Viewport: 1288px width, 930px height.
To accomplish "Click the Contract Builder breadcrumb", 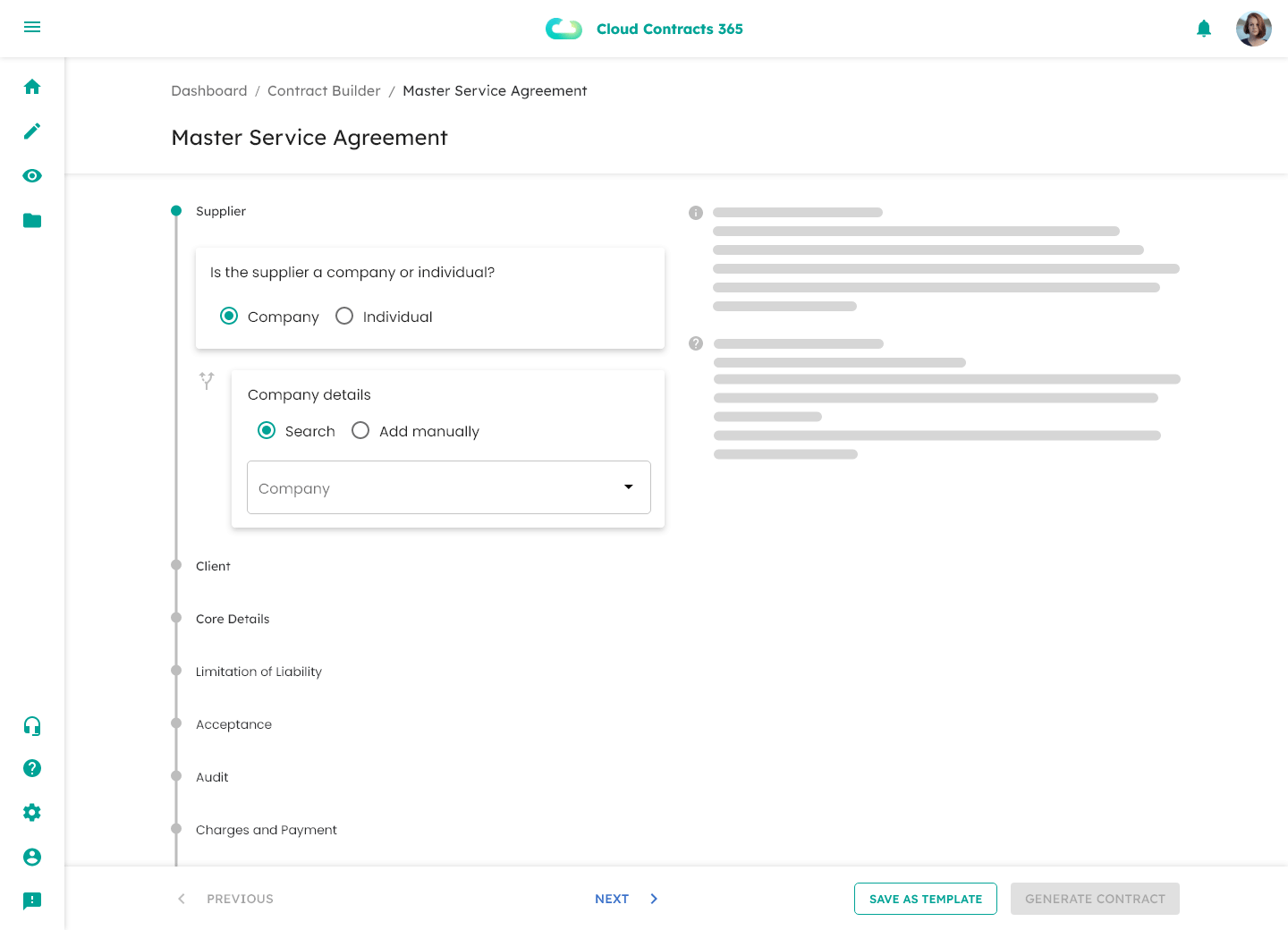I will [x=324, y=90].
